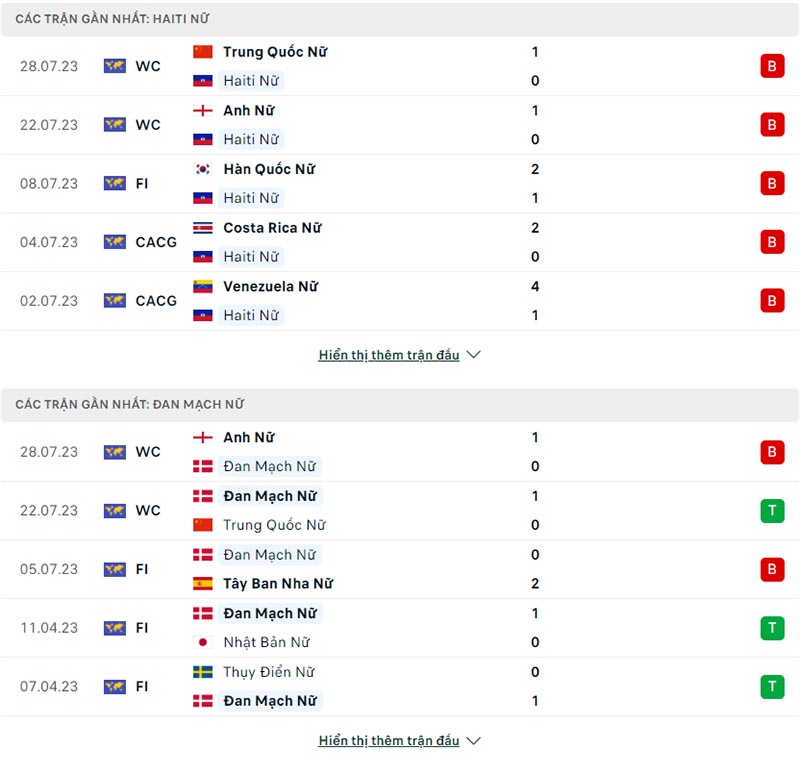The image size is (800, 774).
Task: Click green T badge for 07.04.23 match
Action: pyautogui.click(x=771, y=687)
